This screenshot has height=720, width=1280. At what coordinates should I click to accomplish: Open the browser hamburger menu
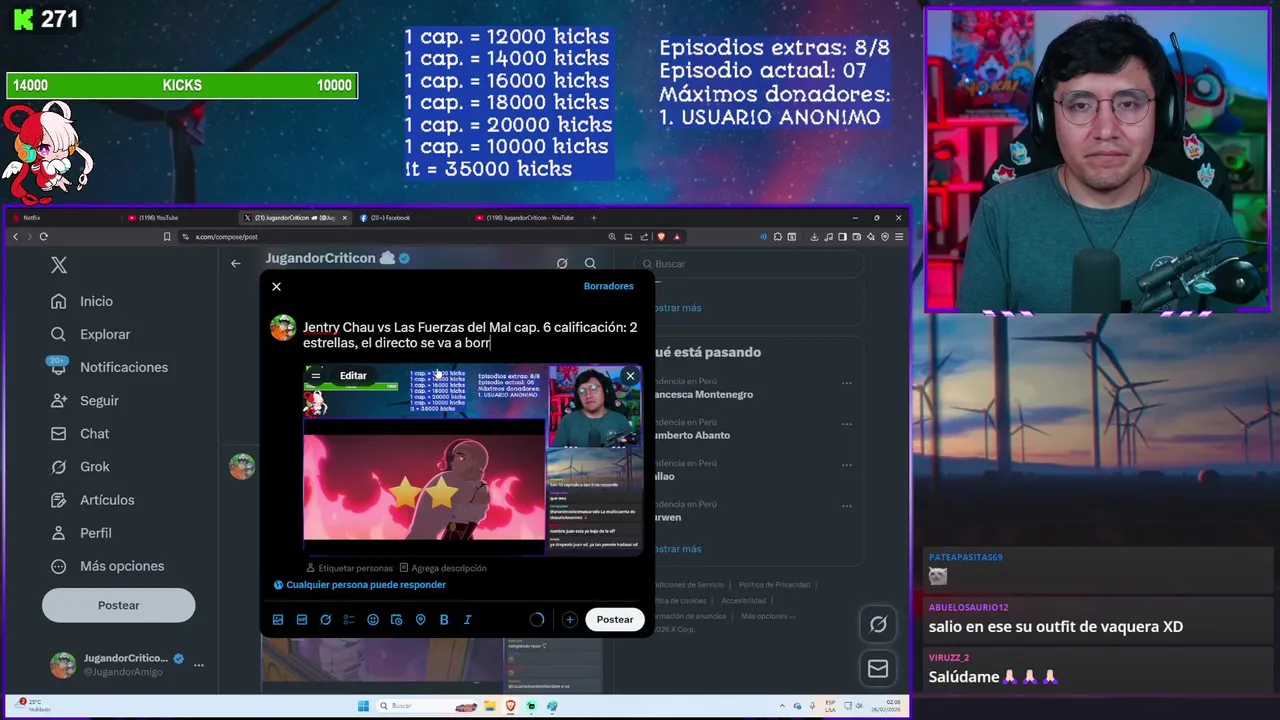(899, 237)
